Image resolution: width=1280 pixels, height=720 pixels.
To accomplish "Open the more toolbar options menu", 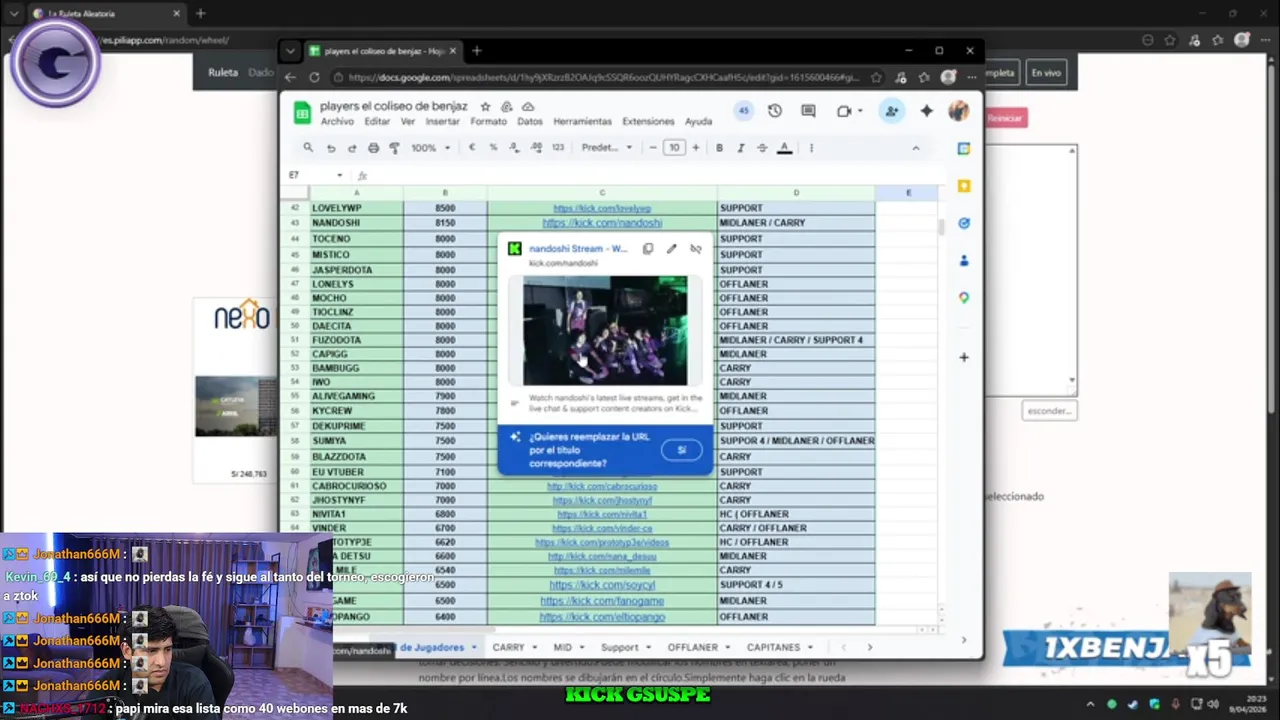I will tap(811, 148).
